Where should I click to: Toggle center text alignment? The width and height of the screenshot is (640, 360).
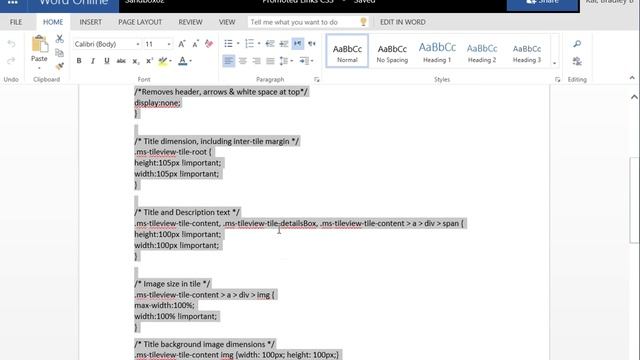pos(242,61)
